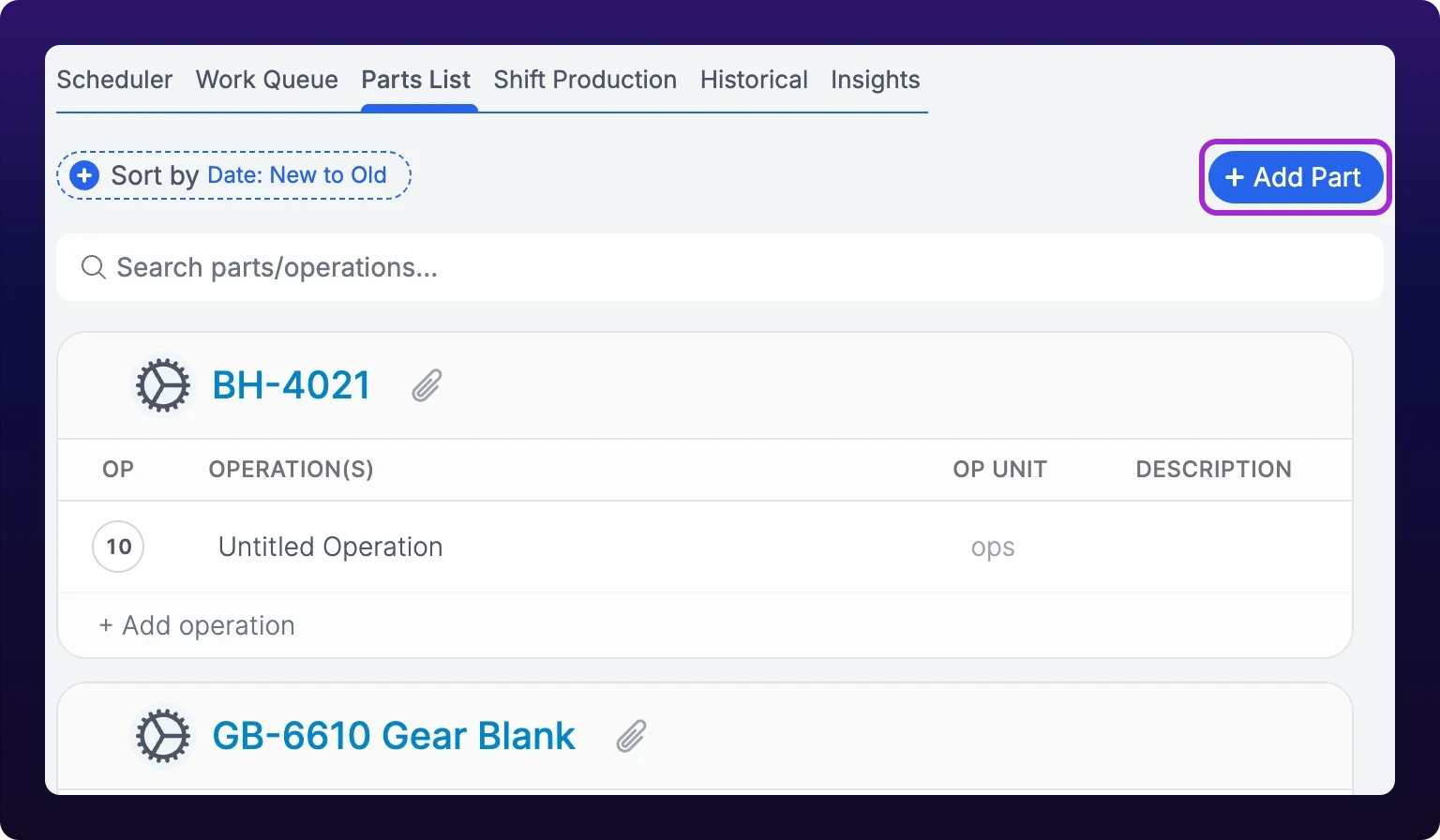Switch to the Work Queue tab
Screen dimensions: 1440x840
click(267, 80)
